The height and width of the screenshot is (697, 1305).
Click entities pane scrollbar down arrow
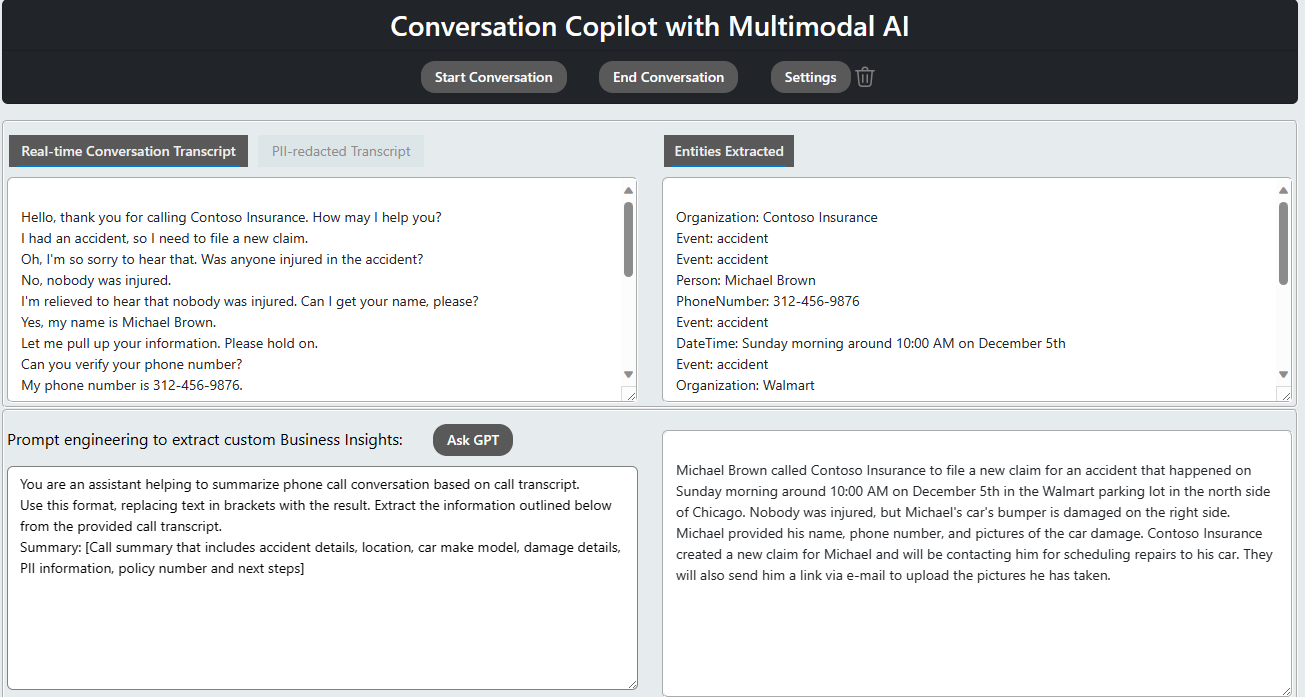(x=1284, y=374)
